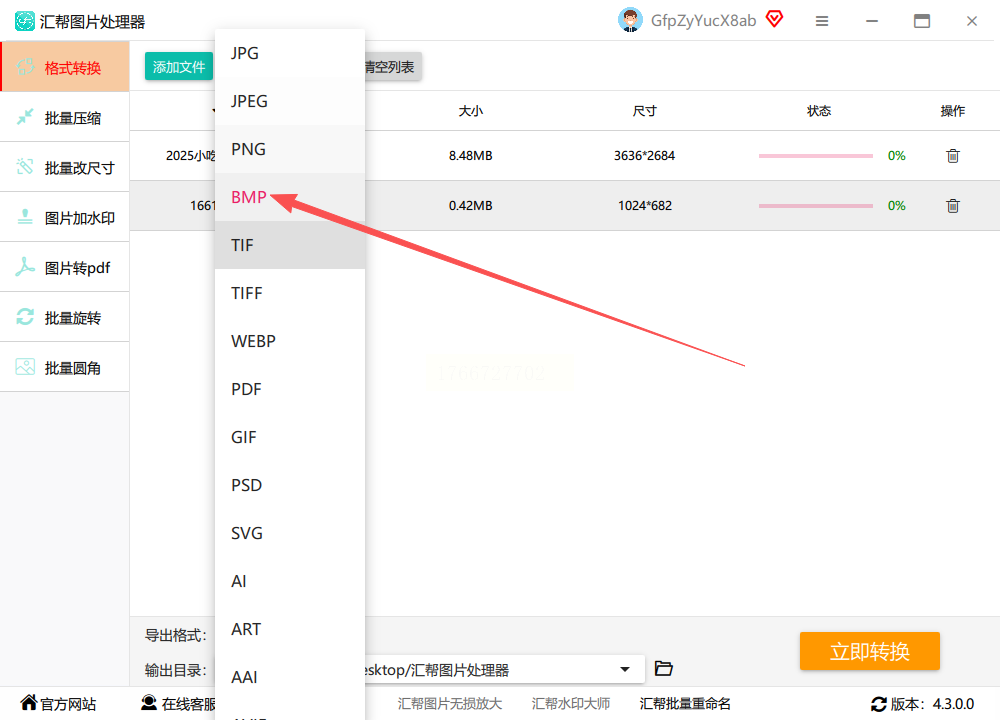Click the version refresh icon

879,704
